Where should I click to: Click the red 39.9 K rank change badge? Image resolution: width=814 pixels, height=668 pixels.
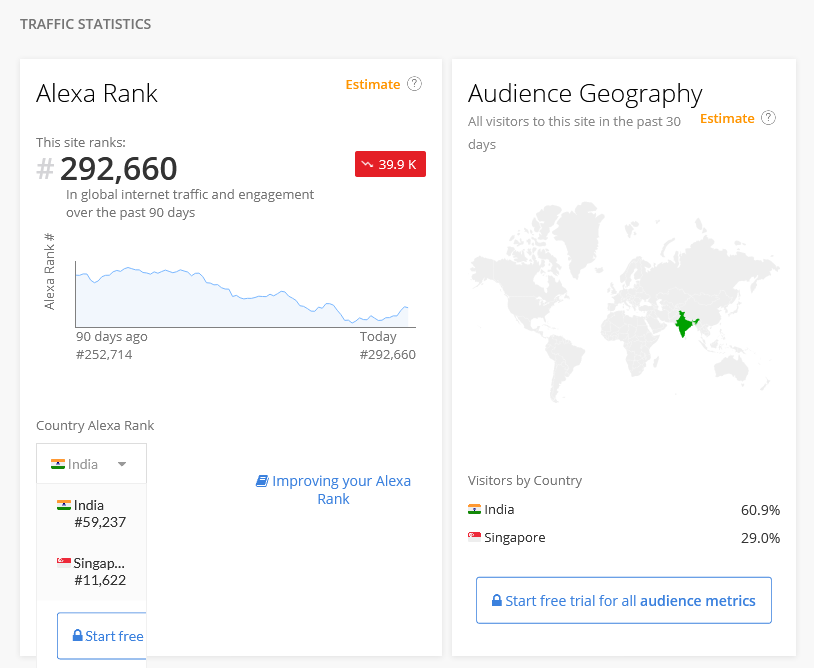click(390, 164)
